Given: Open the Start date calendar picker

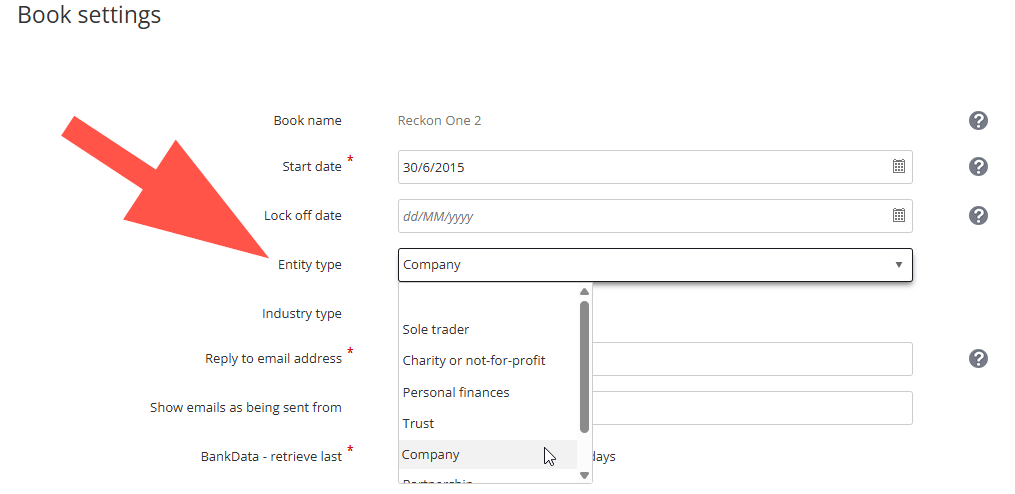Looking at the screenshot, I should point(898,167).
